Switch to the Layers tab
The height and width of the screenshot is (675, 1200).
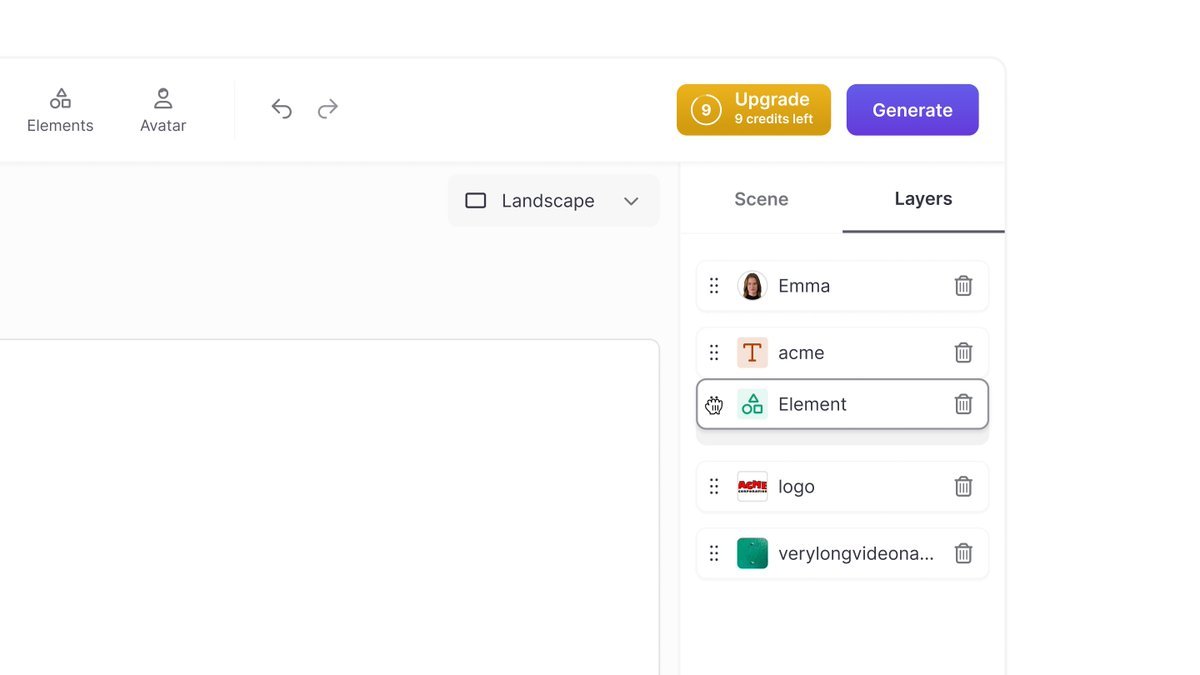pyautogui.click(x=923, y=199)
